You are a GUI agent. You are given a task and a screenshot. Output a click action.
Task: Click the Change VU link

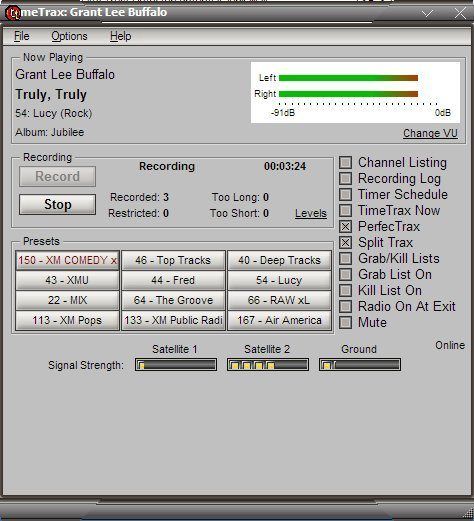(x=430, y=133)
